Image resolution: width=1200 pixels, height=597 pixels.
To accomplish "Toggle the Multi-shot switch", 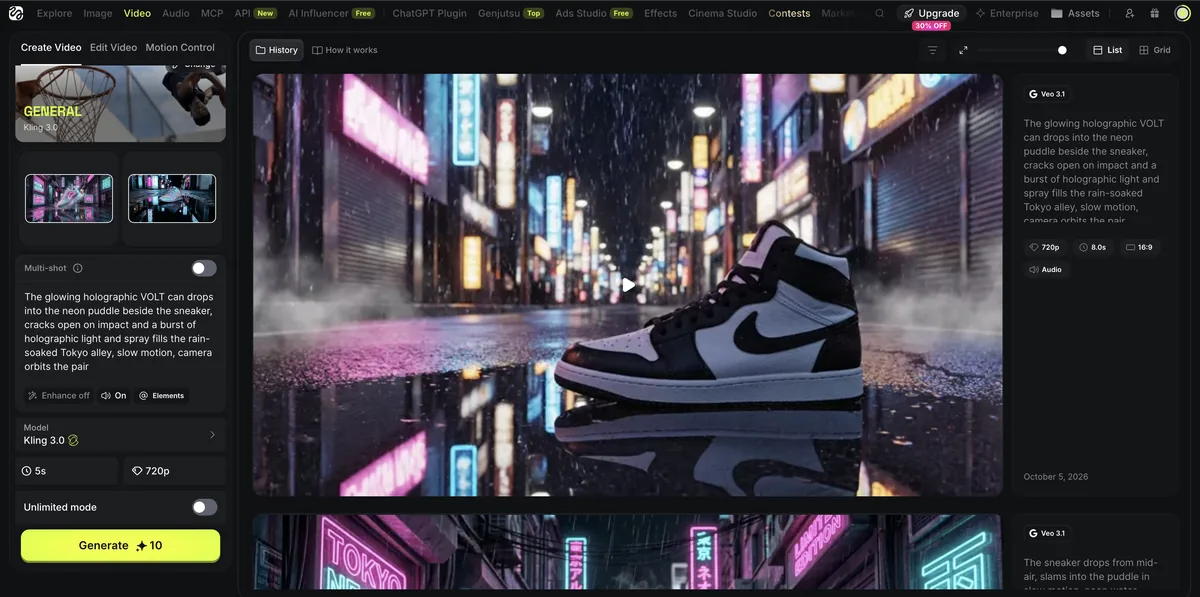I will 204,268.
